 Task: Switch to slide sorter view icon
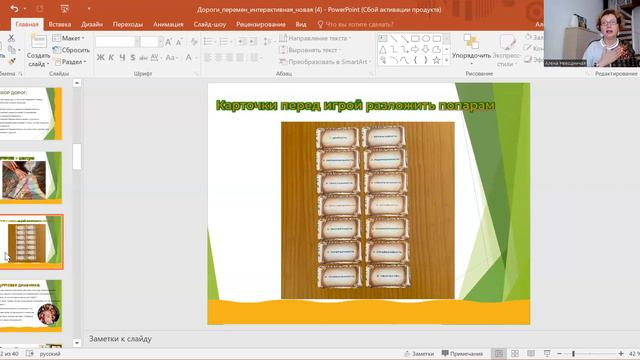(515, 353)
